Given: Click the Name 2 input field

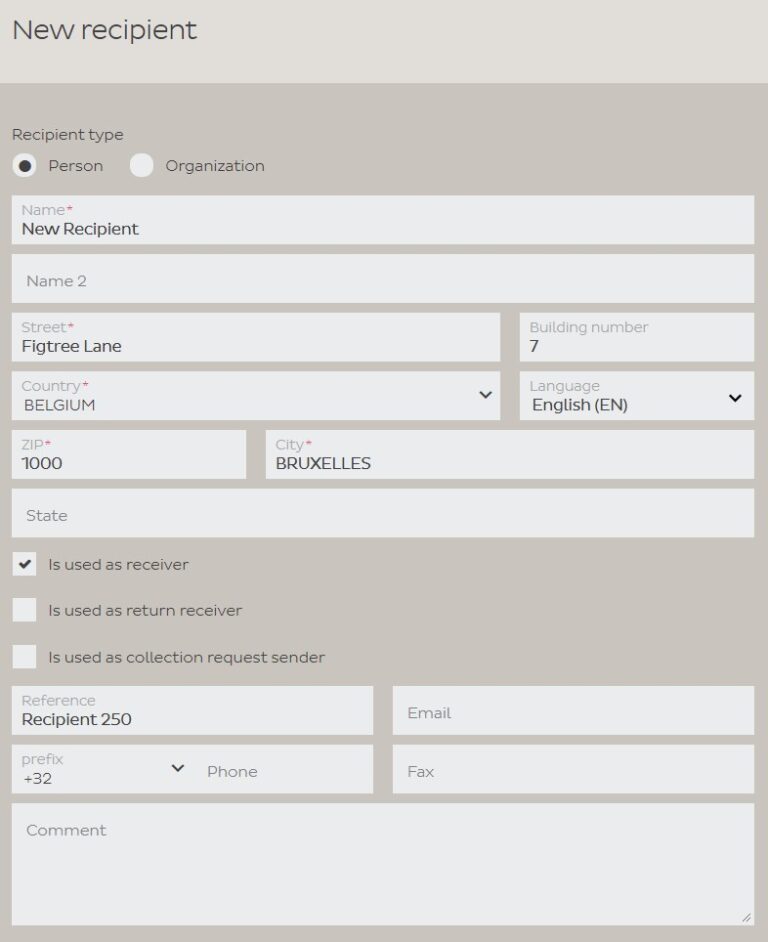Looking at the screenshot, I should click(x=300, y=278).
